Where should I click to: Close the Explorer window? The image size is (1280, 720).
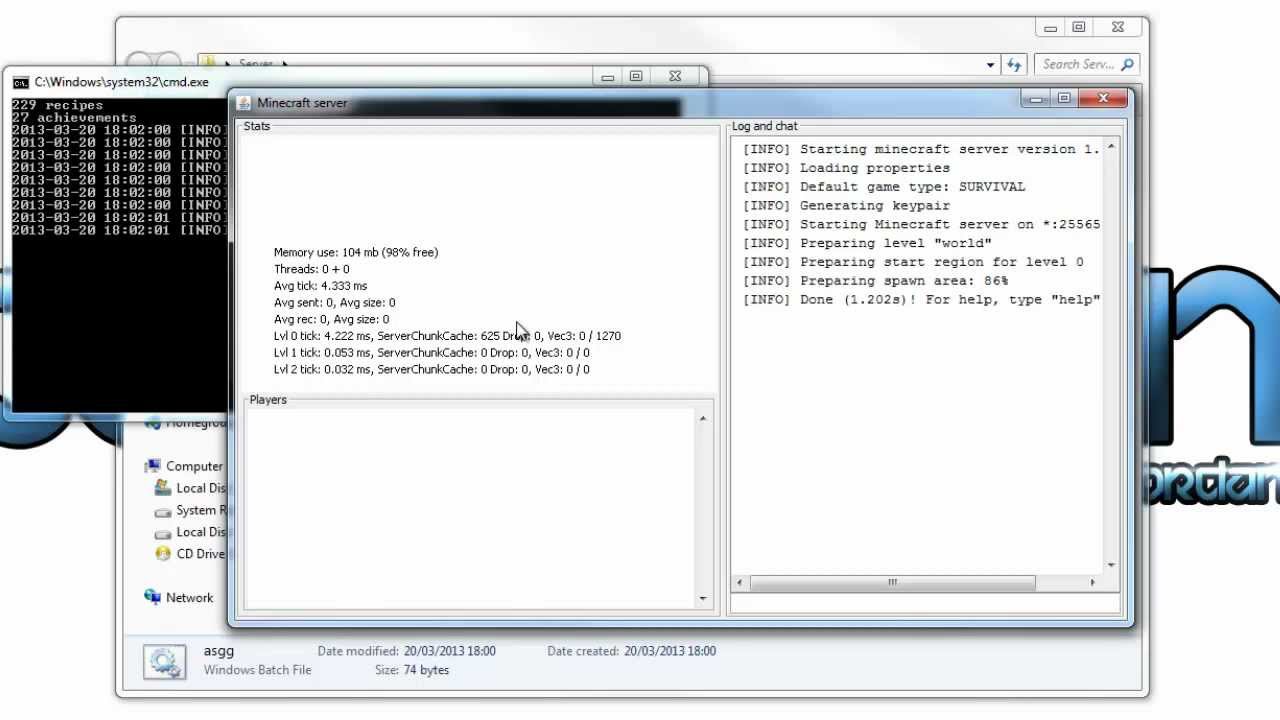tap(1118, 27)
